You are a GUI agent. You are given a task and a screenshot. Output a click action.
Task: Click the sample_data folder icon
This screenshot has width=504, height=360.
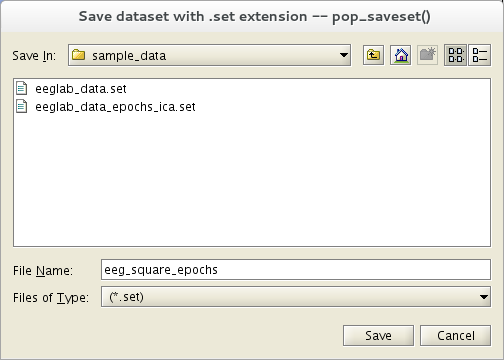point(79,55)
